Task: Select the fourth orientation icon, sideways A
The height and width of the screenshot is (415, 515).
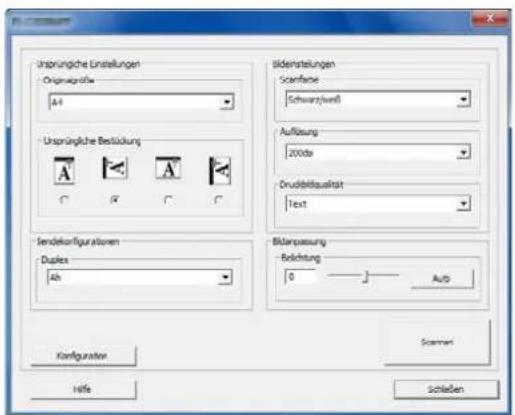Action: pyautogui.click(x=220, y=171)
